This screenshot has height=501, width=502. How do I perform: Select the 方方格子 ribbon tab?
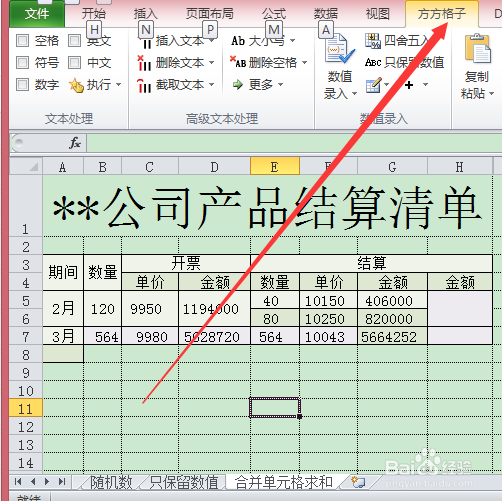click(x=442, y=14)
